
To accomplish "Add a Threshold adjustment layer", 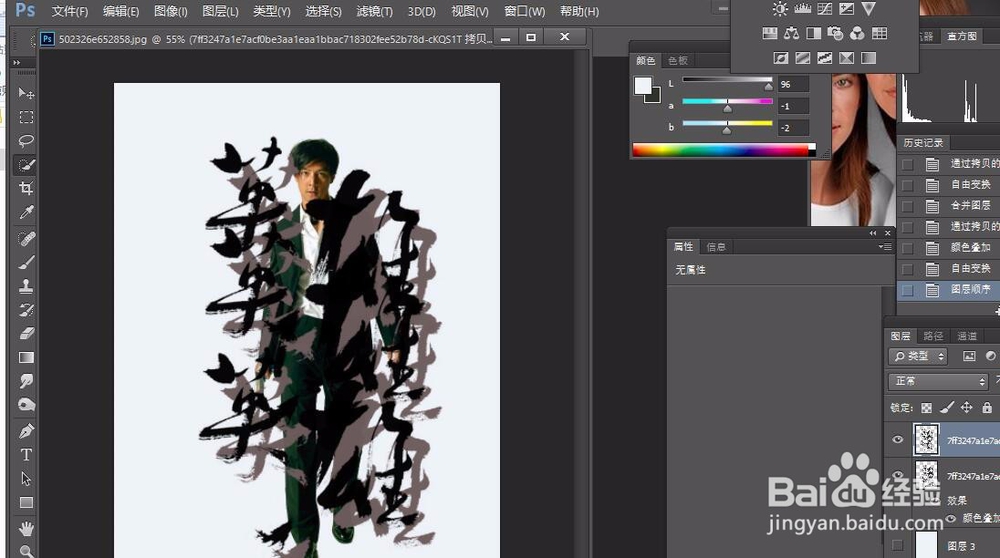I will (825, 58).
